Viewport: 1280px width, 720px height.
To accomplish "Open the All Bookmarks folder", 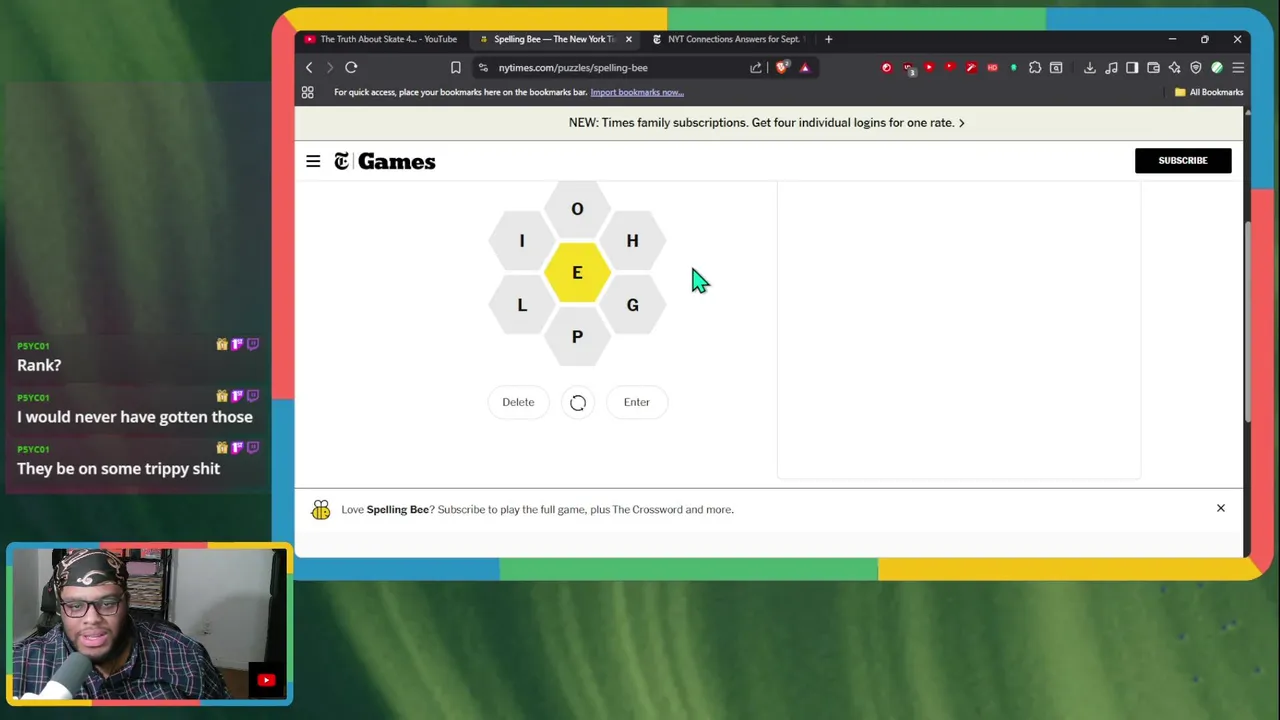I will click(1209, 92).
